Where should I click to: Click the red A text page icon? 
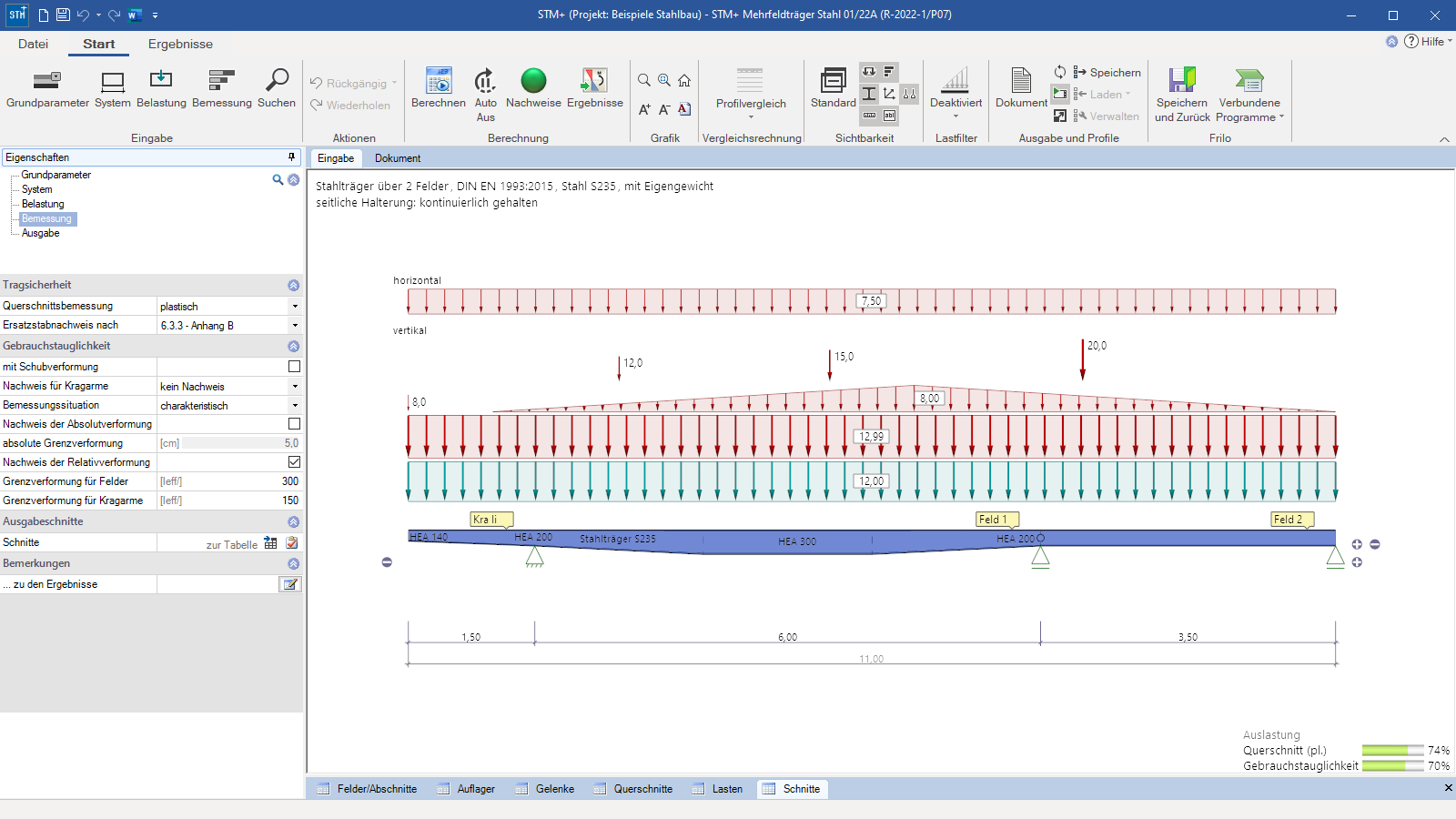[684, 109]
